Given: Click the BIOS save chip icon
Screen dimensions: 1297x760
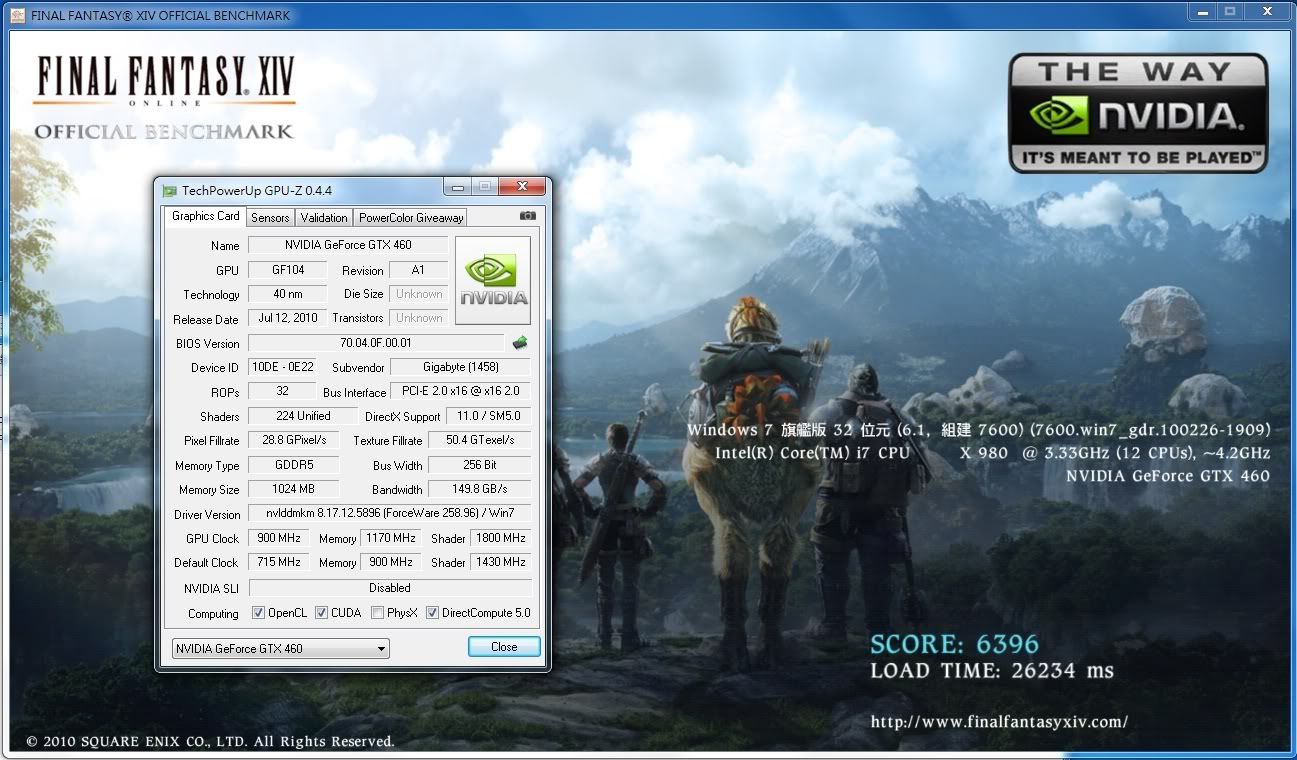Looking at the screenshot, I should click(x=519, y=343).
